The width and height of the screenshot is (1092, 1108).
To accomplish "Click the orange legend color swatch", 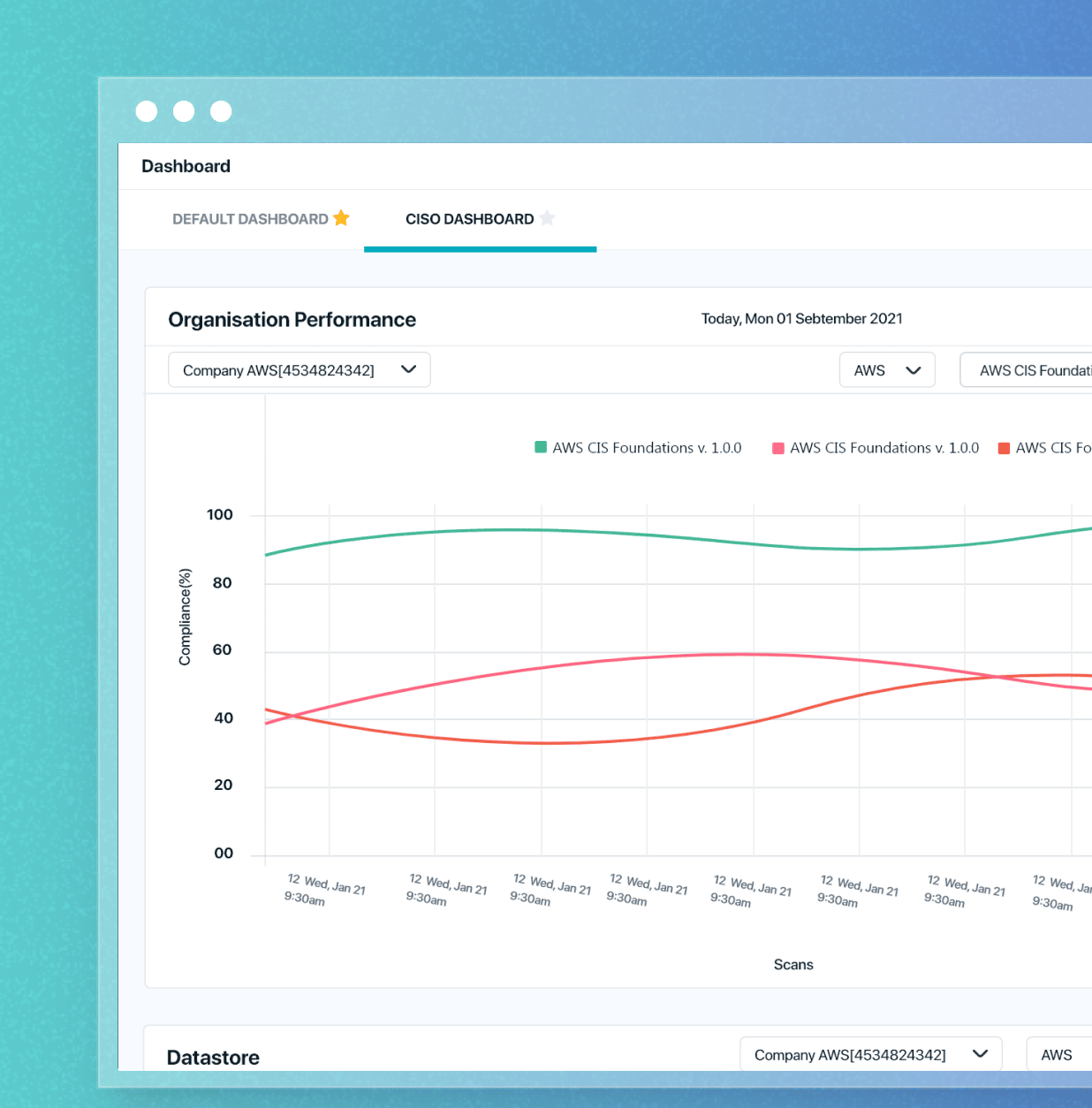I will click(x=1002, y=448).
